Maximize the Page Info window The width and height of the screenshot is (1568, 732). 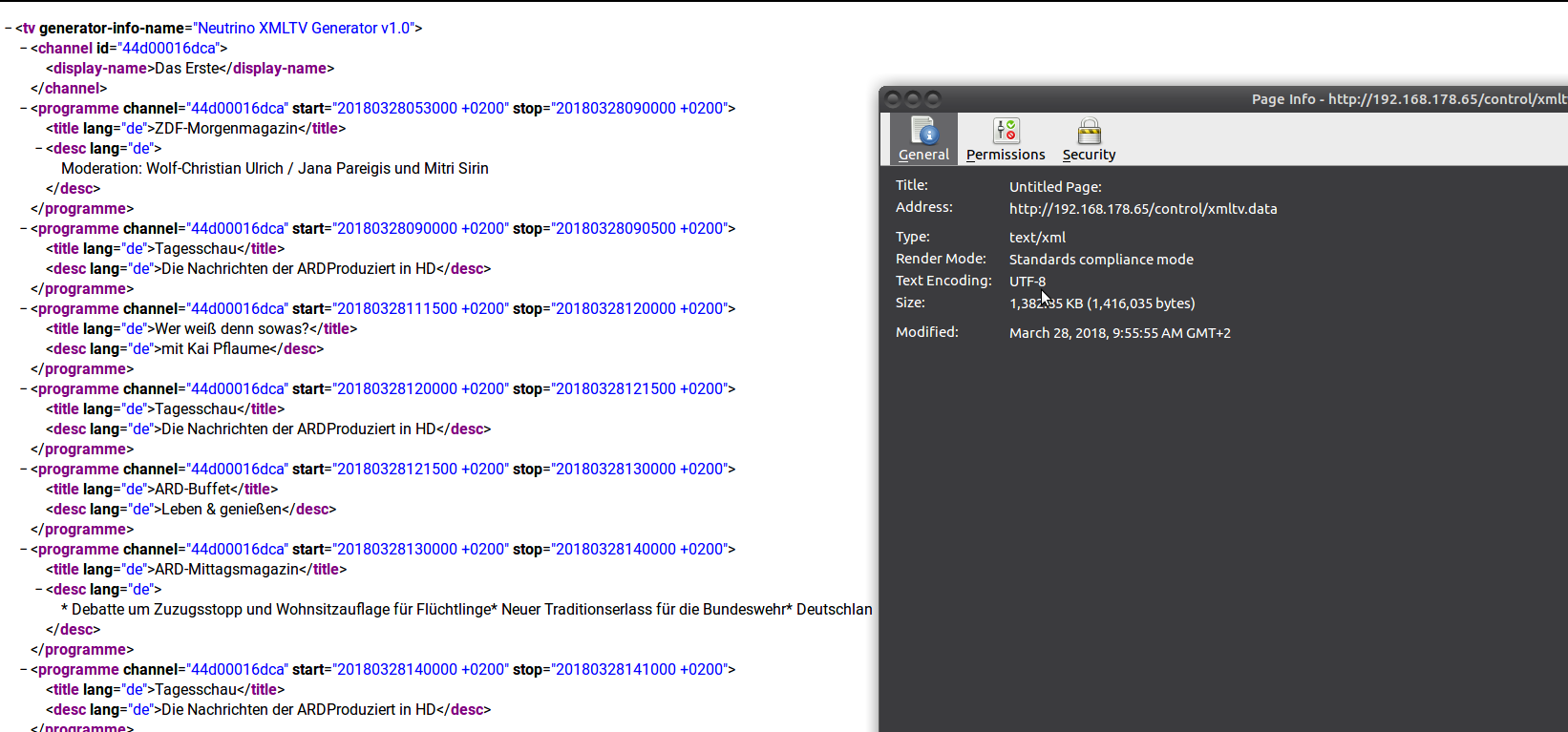click(x=933, y=99)
